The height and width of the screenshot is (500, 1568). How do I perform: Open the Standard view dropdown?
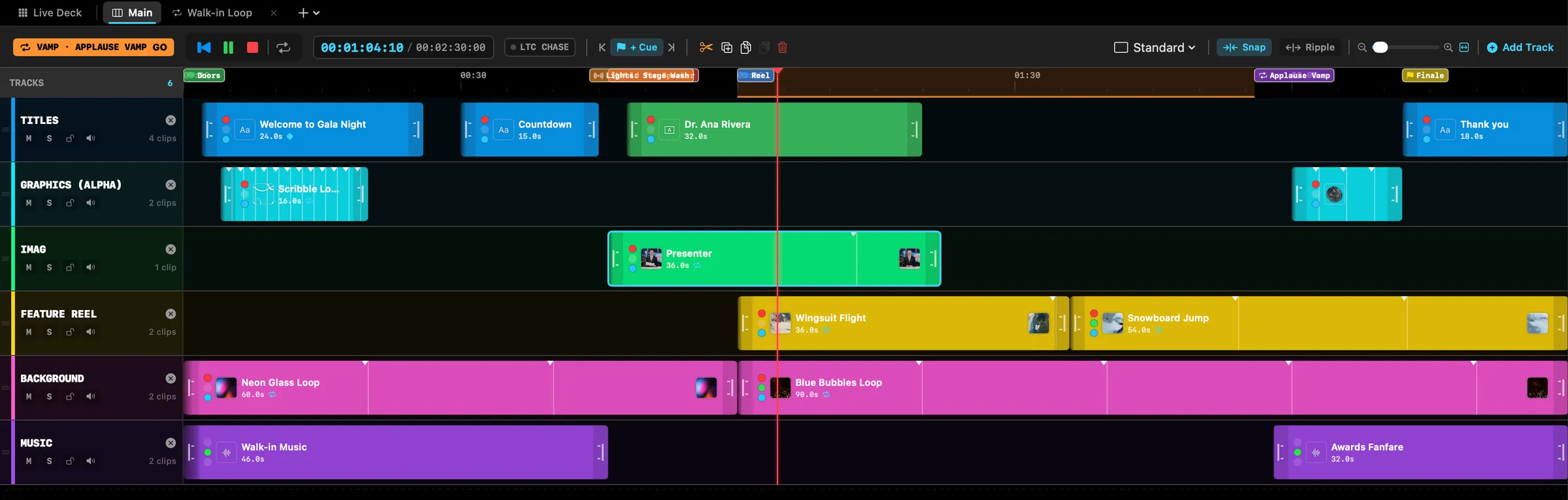point(1154,47)
